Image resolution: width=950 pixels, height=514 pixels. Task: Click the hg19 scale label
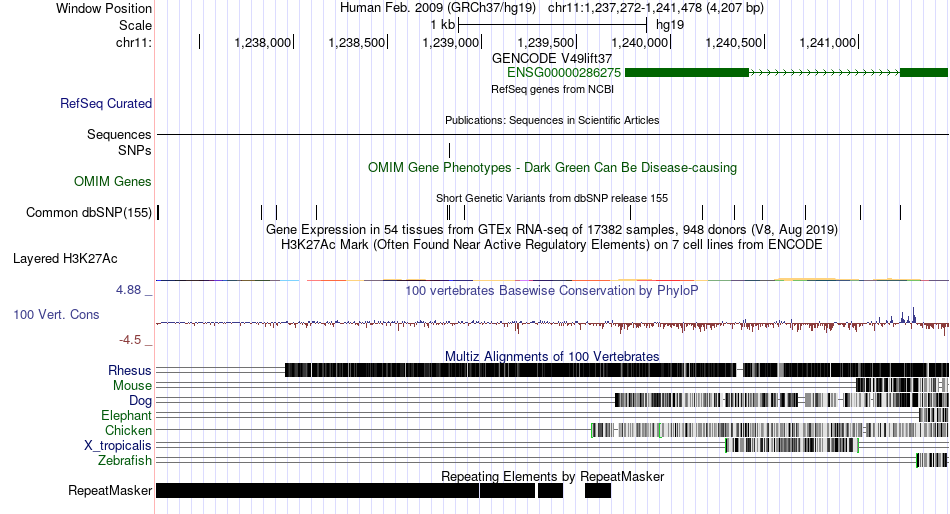(x=670, y=25)
